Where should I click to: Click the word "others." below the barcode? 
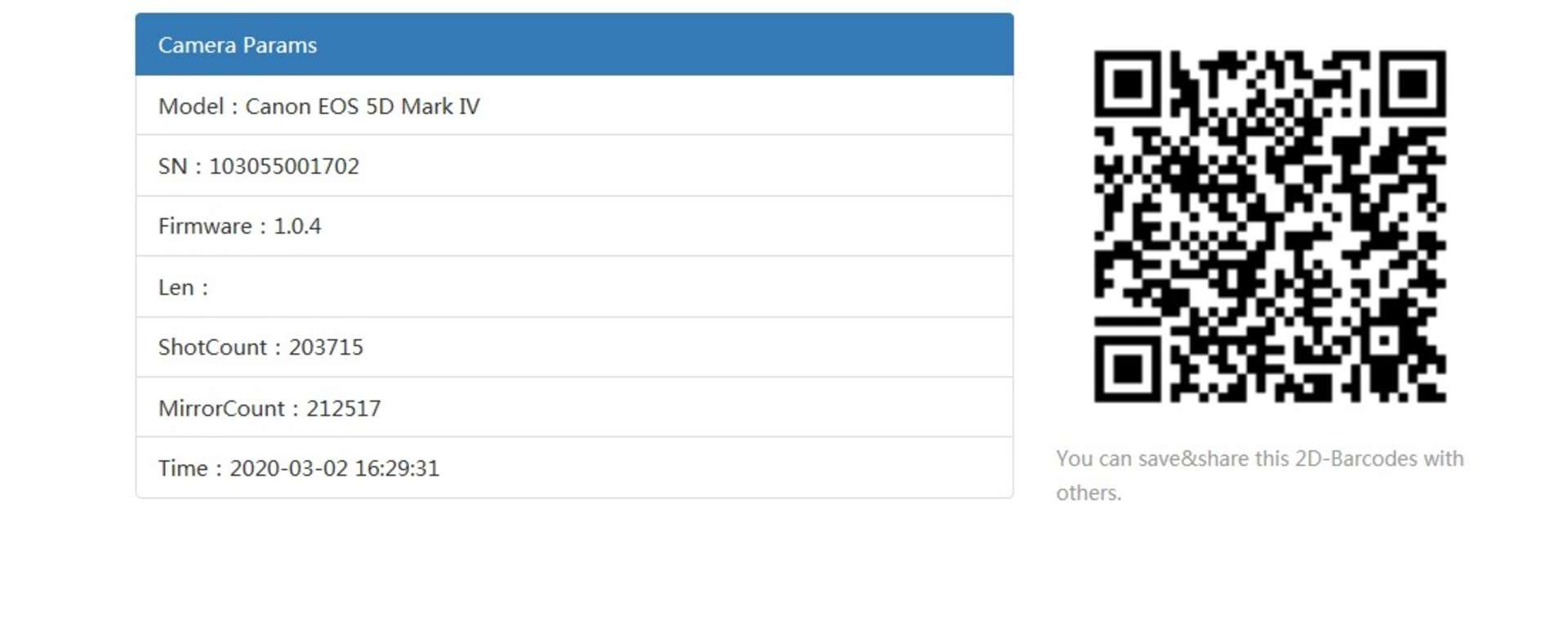point(1089,493)
